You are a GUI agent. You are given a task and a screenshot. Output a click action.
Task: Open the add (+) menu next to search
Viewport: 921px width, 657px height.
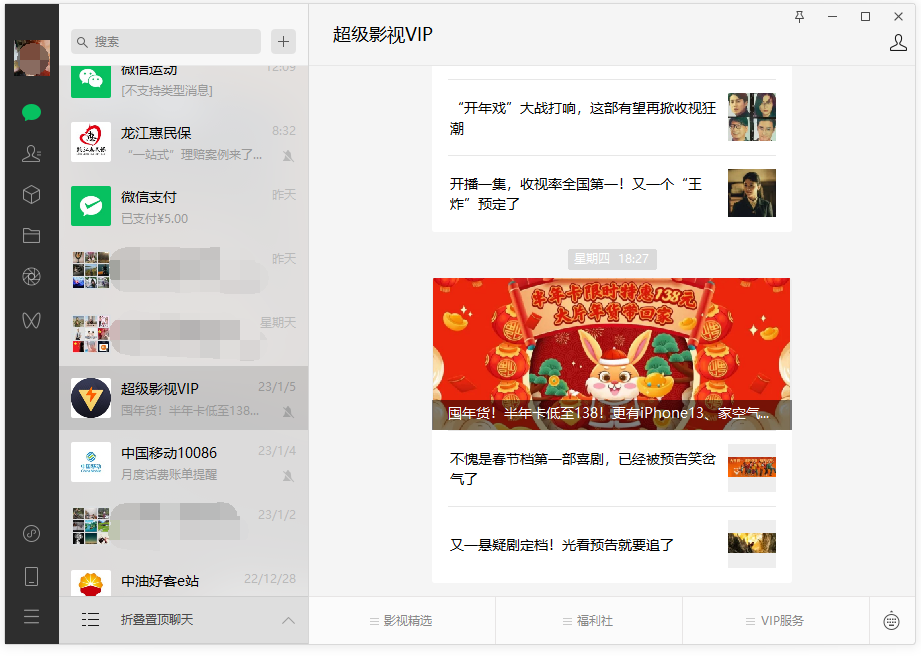(x=283, y=41)
